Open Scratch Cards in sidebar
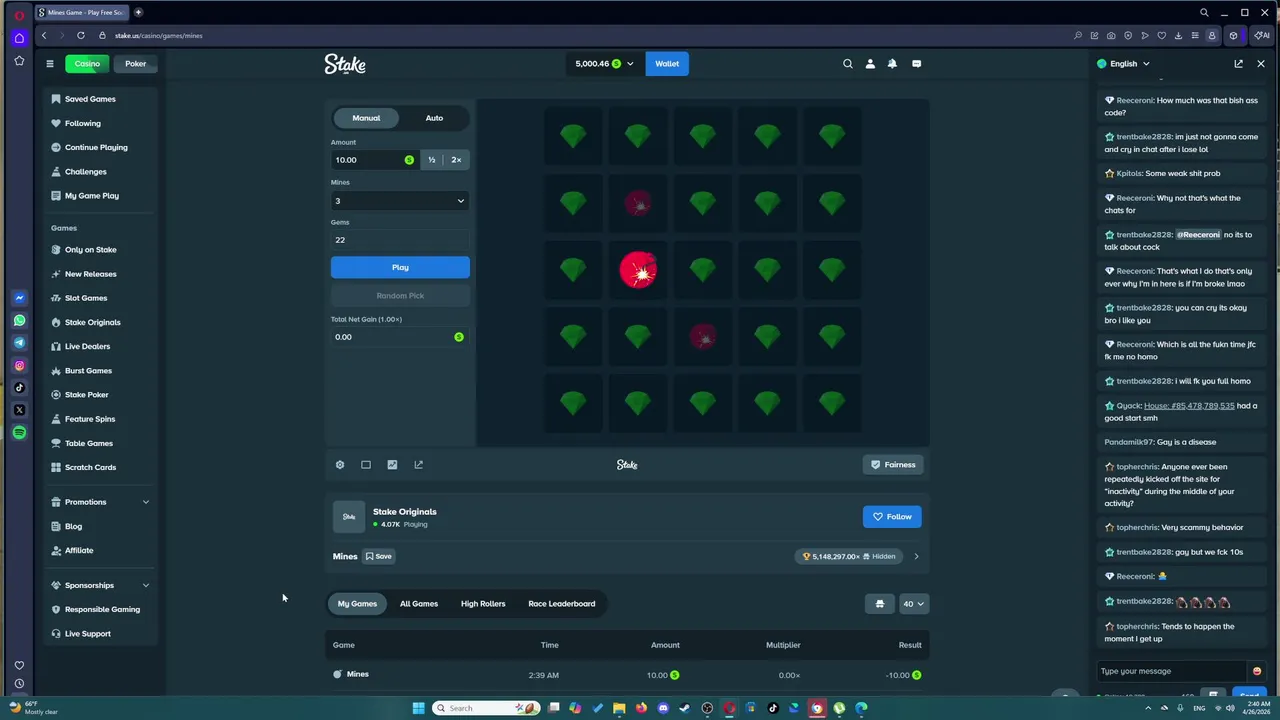This screenshot has height=720, width=1280. point(90,467)
